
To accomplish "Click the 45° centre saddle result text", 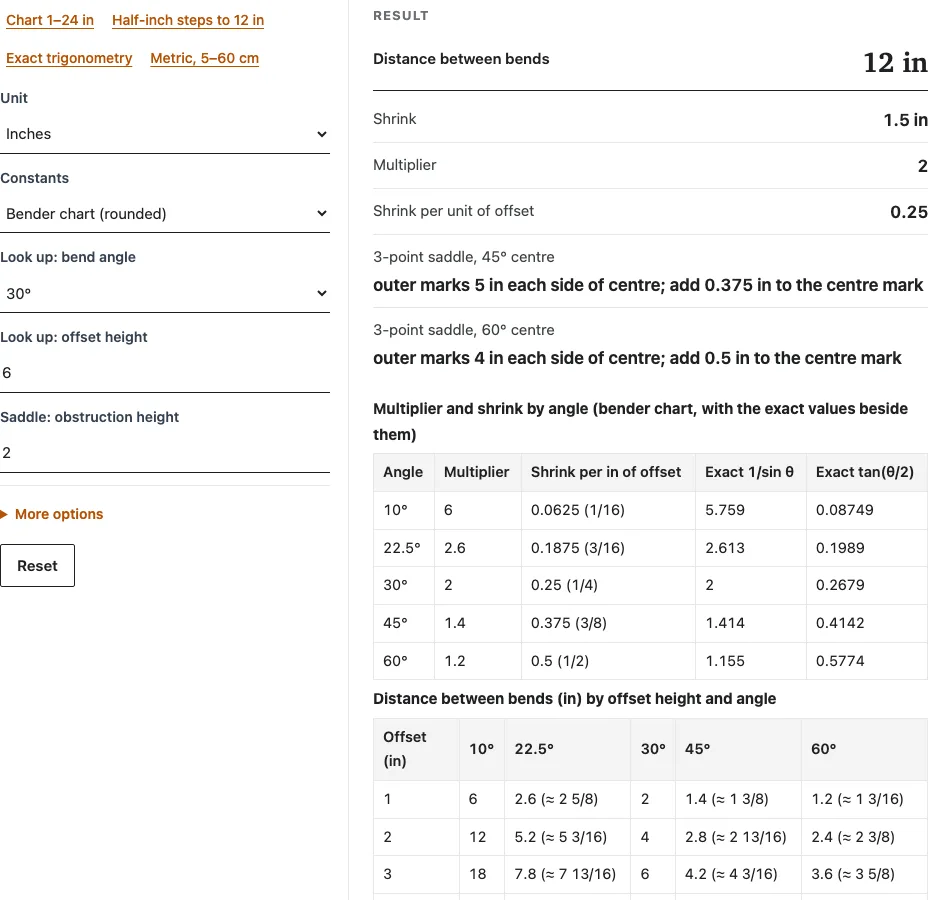I will tap(647, 285).
